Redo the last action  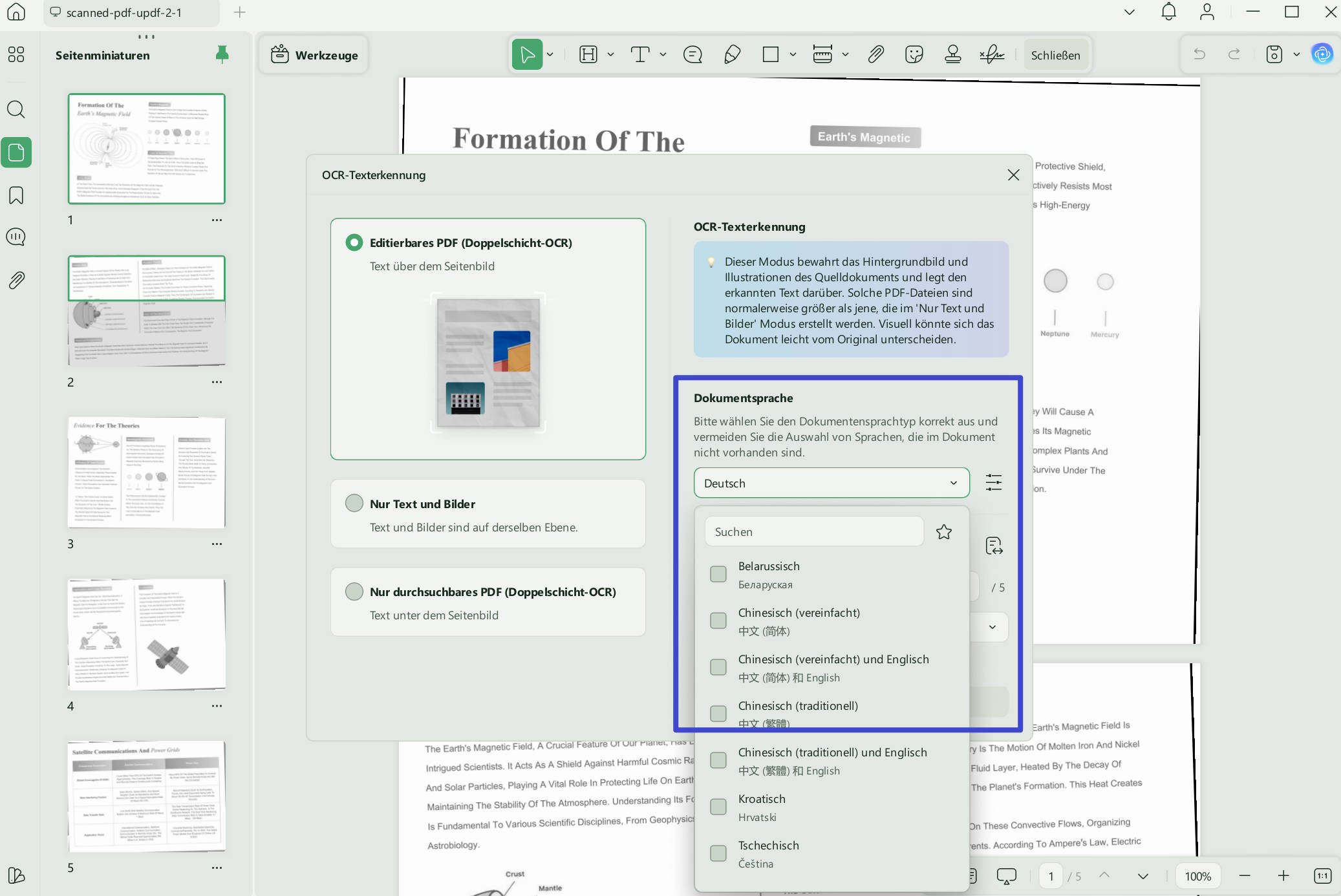pos(1234,54)
